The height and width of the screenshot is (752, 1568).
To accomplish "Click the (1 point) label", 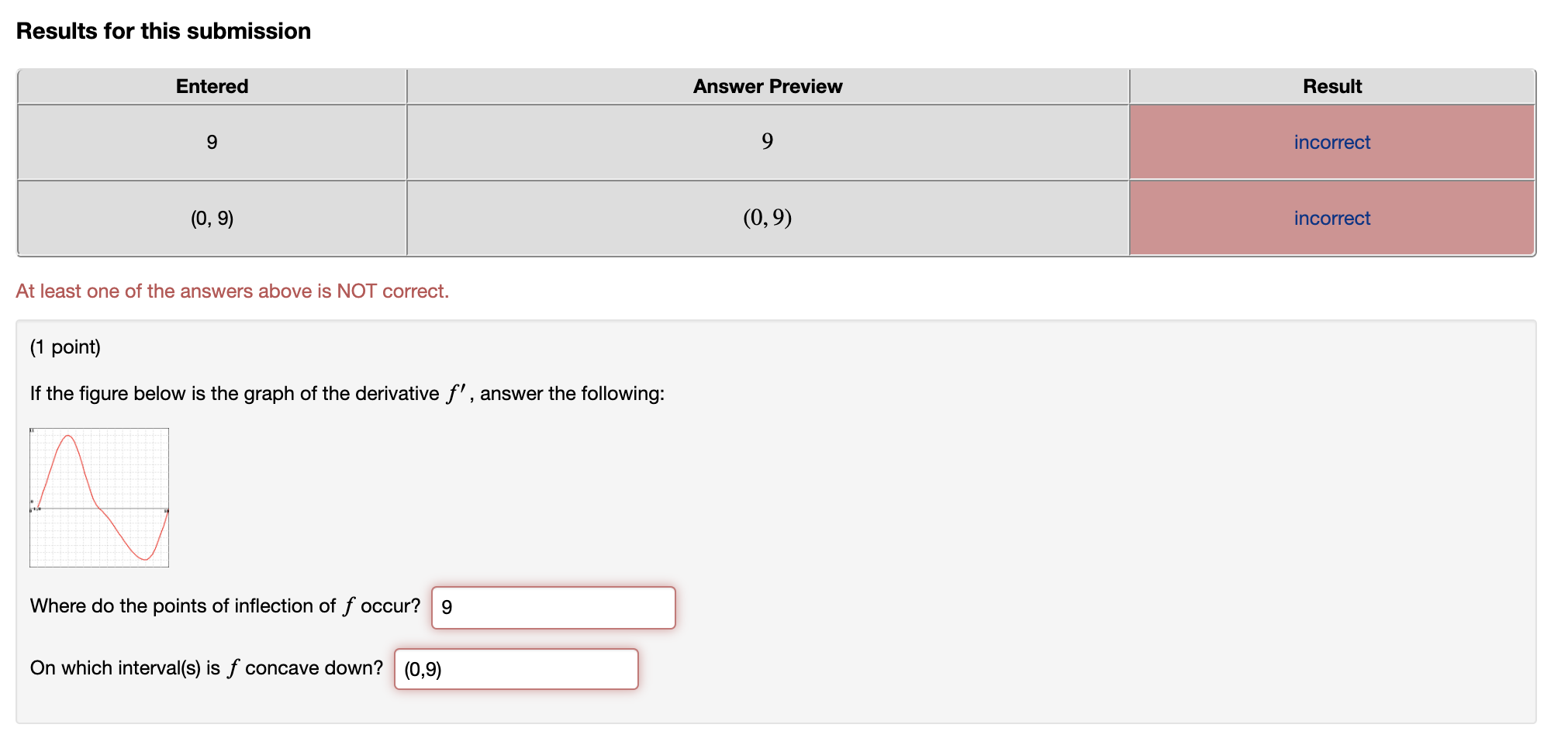I will click(x=66, y=347).
